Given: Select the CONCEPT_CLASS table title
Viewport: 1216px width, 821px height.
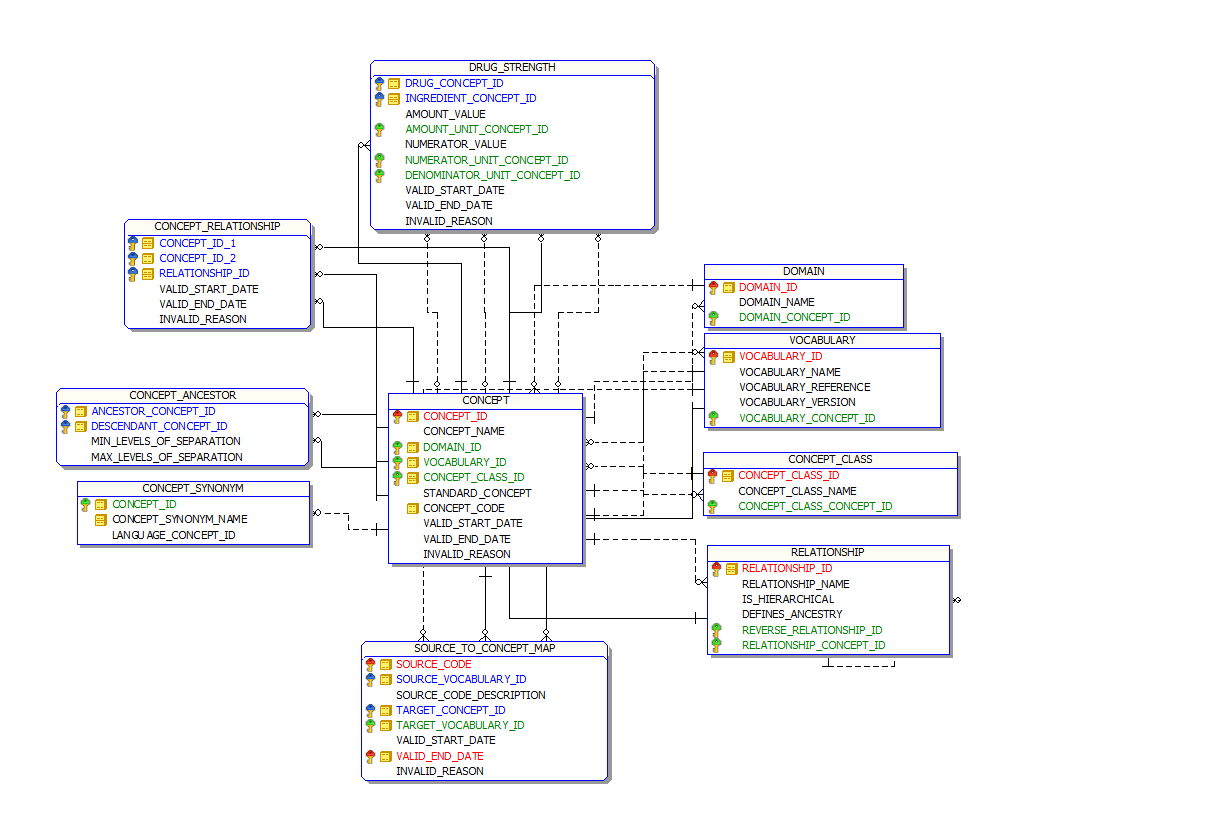Looking at the screenshot, I should [x=830, y=460].
